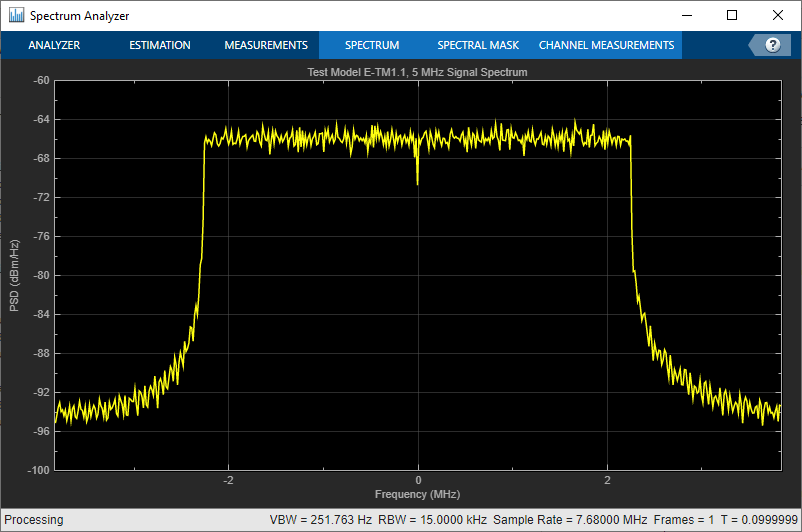Click the Spectrum Analyzer app icon

(16, 16)
